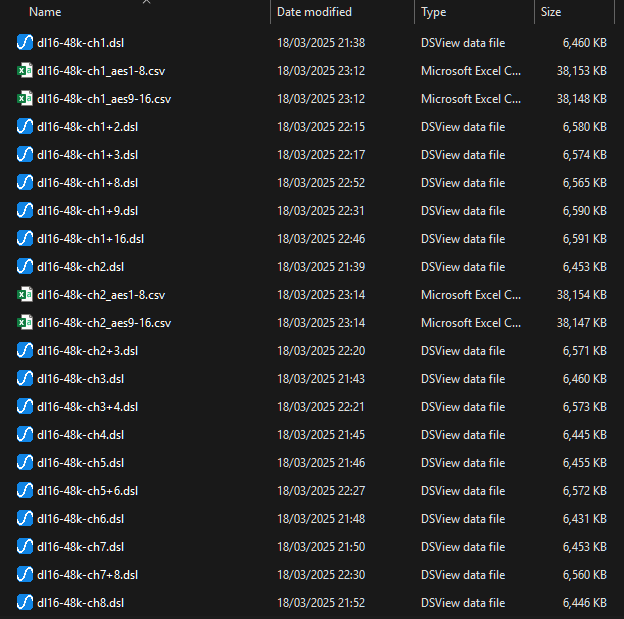Click the date 18/03/2025 21:38
Image resolution: width=624 pixels, height=619 pixels.
321,43
